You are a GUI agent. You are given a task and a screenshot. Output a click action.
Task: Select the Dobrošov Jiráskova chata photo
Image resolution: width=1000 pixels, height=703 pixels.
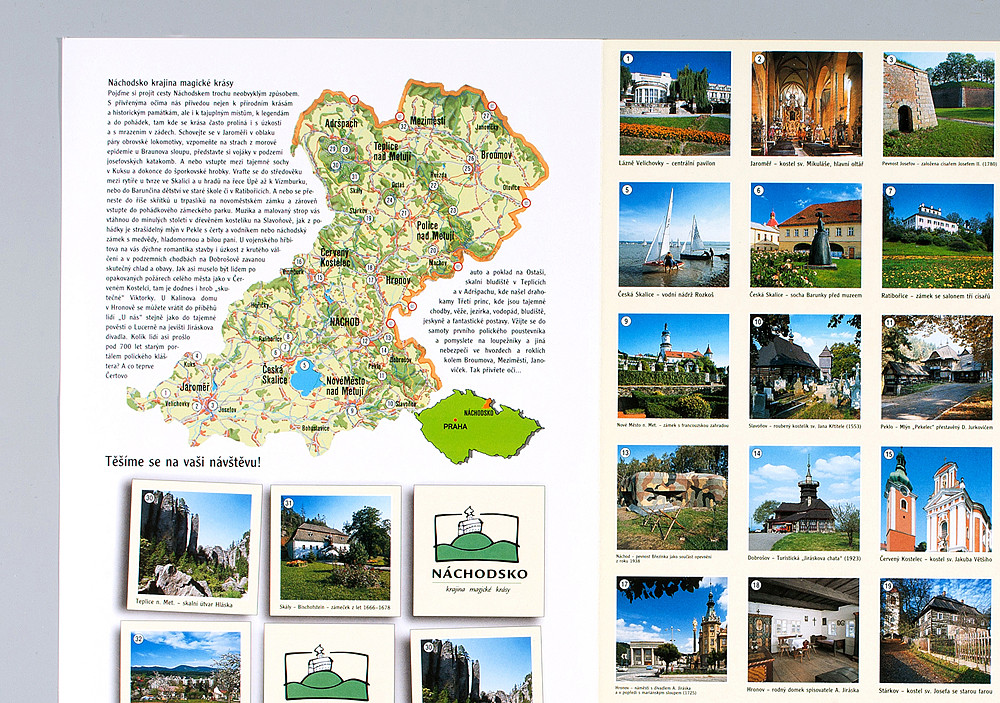(804, 498)
